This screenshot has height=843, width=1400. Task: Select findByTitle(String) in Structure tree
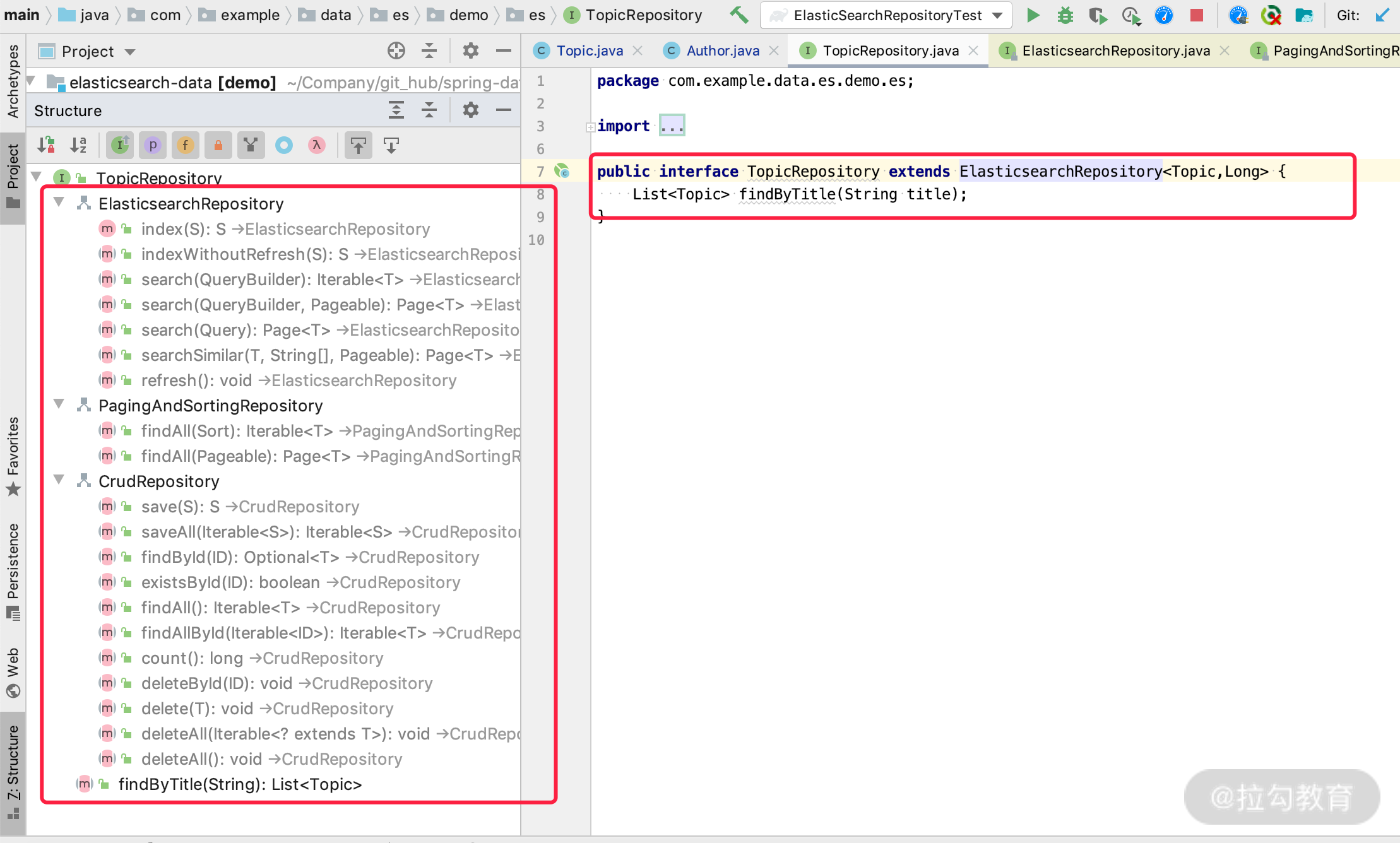(240, 784)
